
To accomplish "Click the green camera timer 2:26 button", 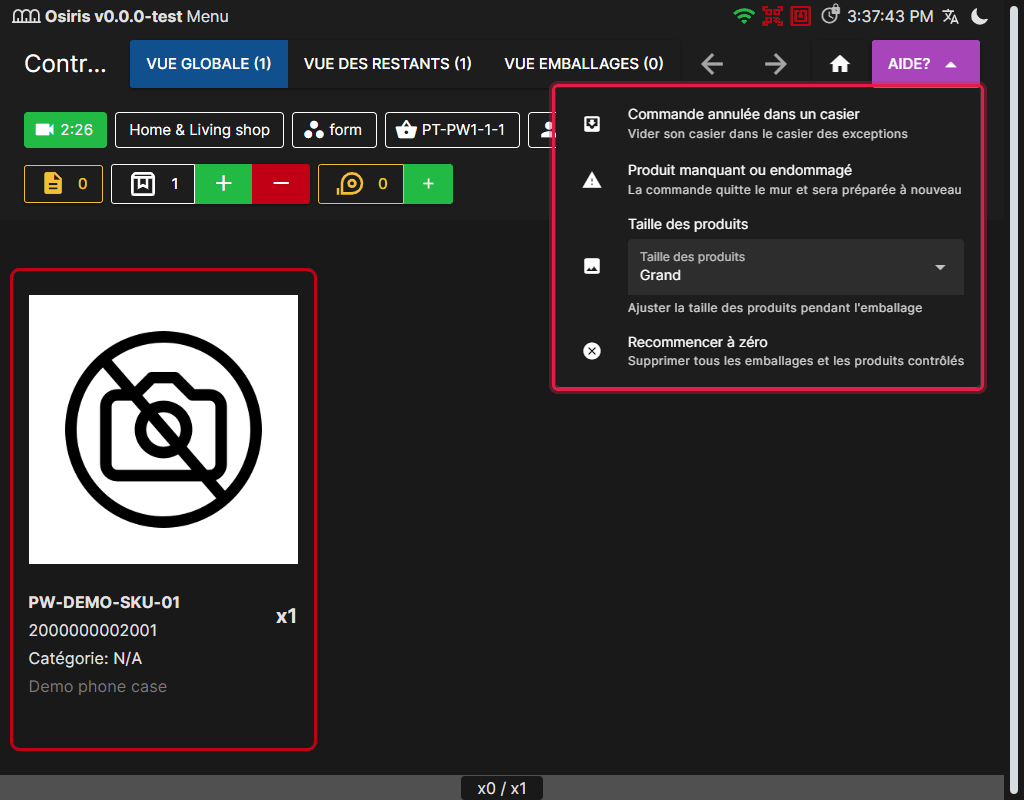I will click(x=65, y=130).
